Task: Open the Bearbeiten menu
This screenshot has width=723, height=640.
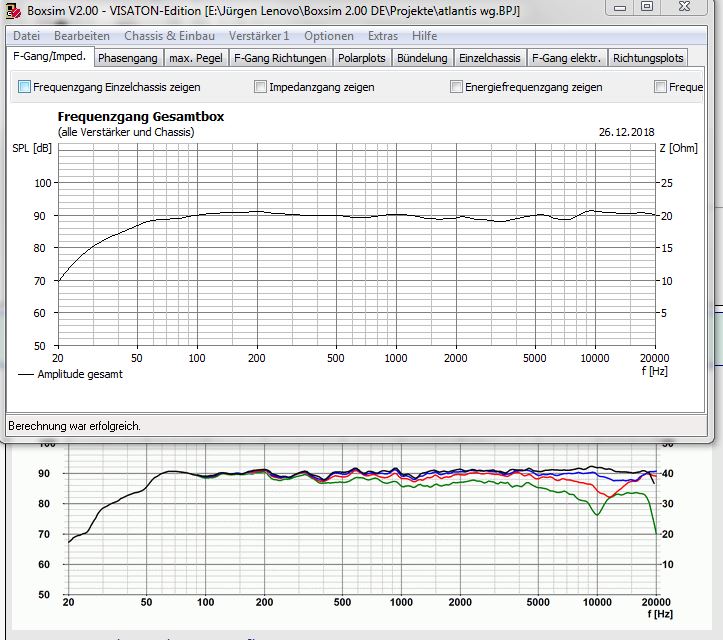Action: point(82,36)
